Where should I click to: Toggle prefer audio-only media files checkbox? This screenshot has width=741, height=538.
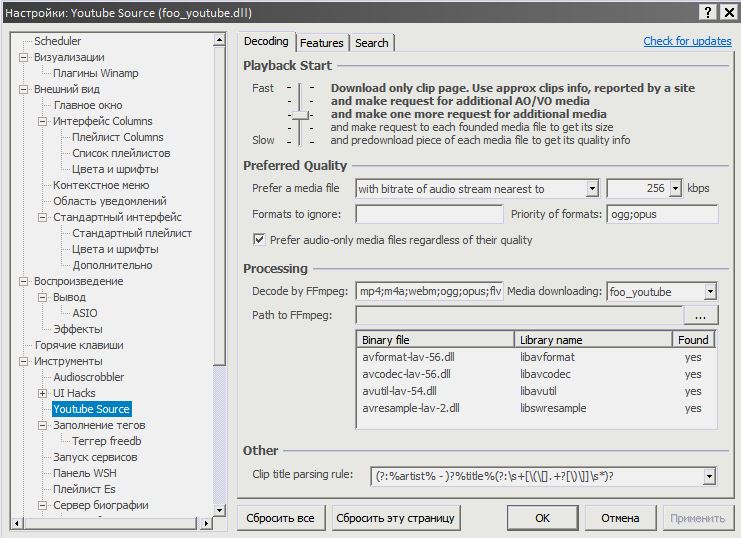point(259,240)
